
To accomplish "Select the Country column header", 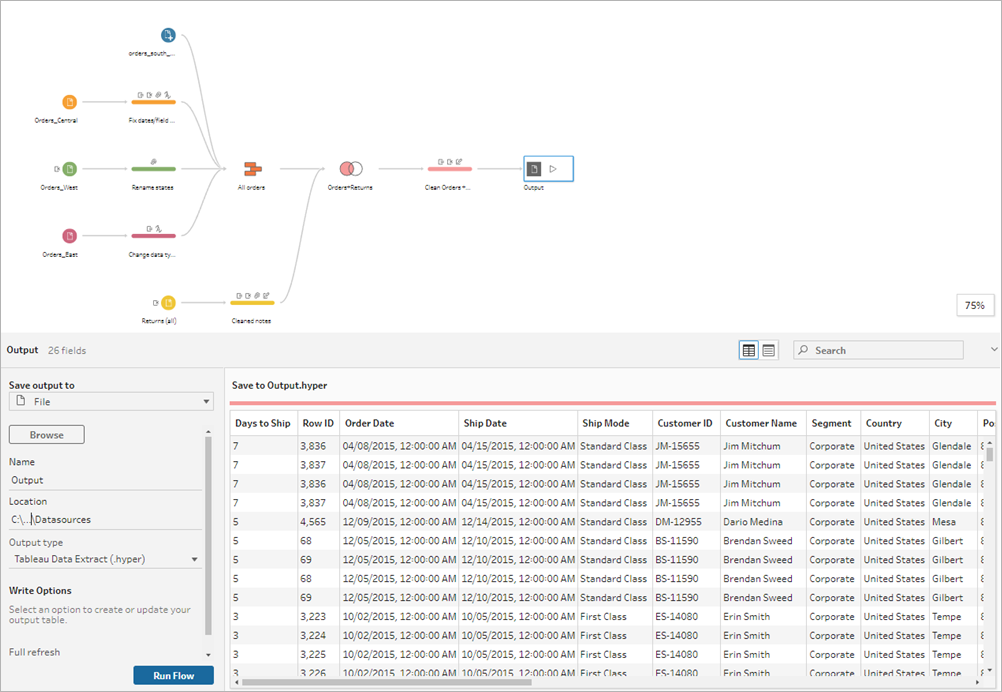I will point(895,423).
